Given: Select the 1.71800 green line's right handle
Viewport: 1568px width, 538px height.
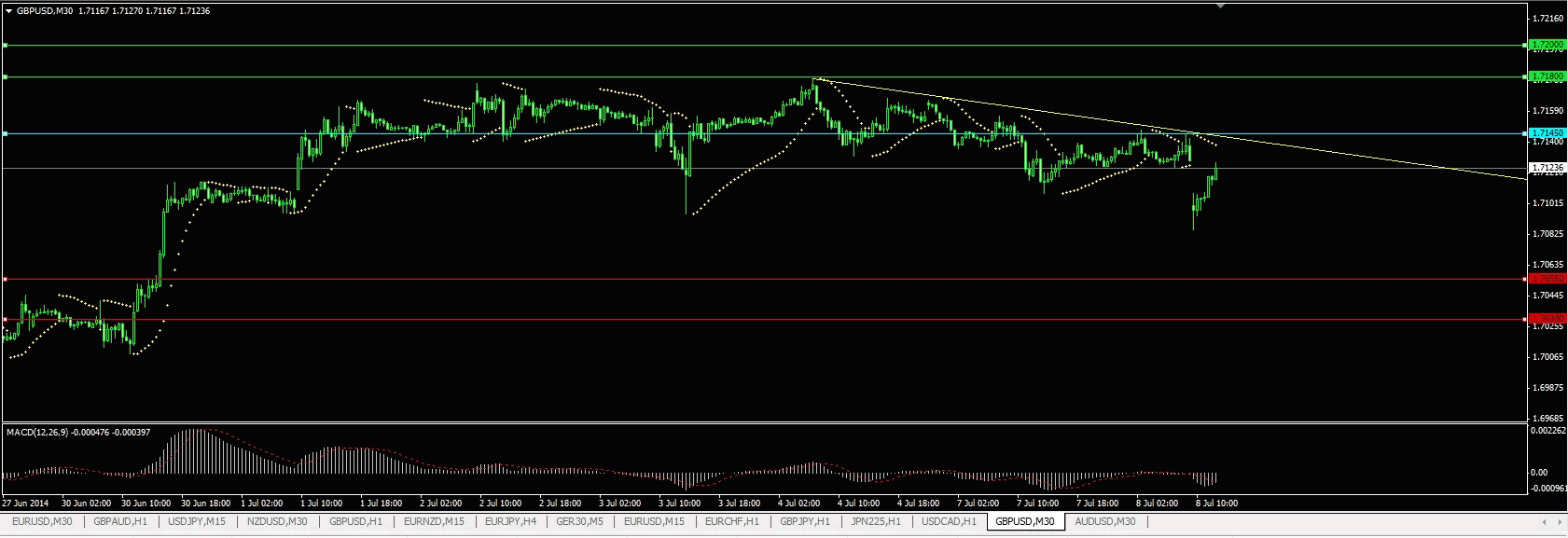Looking at the screenshot, I should click(x=1524, y=76).
